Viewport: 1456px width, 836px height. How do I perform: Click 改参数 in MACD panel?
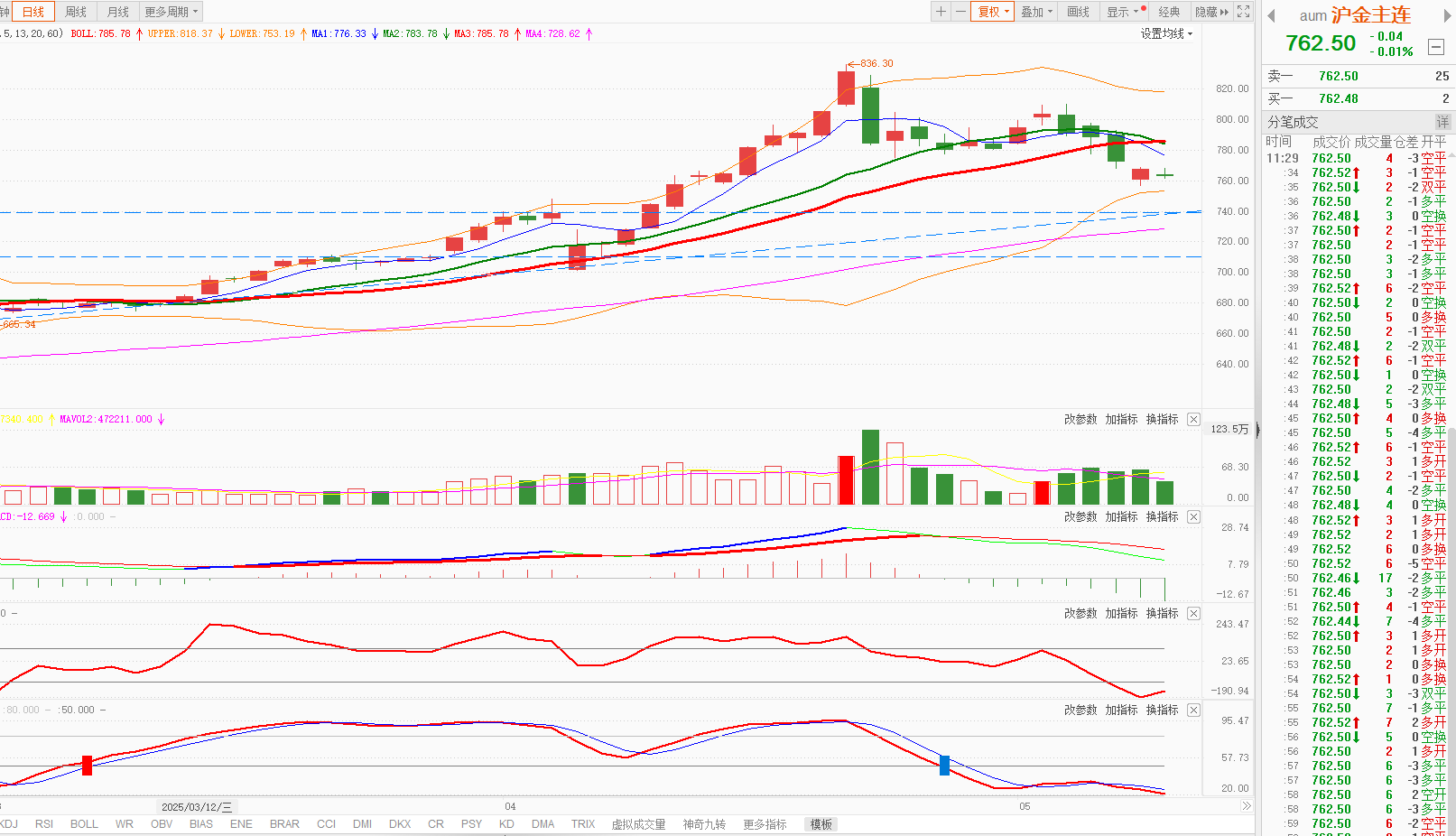(1080, 516)
